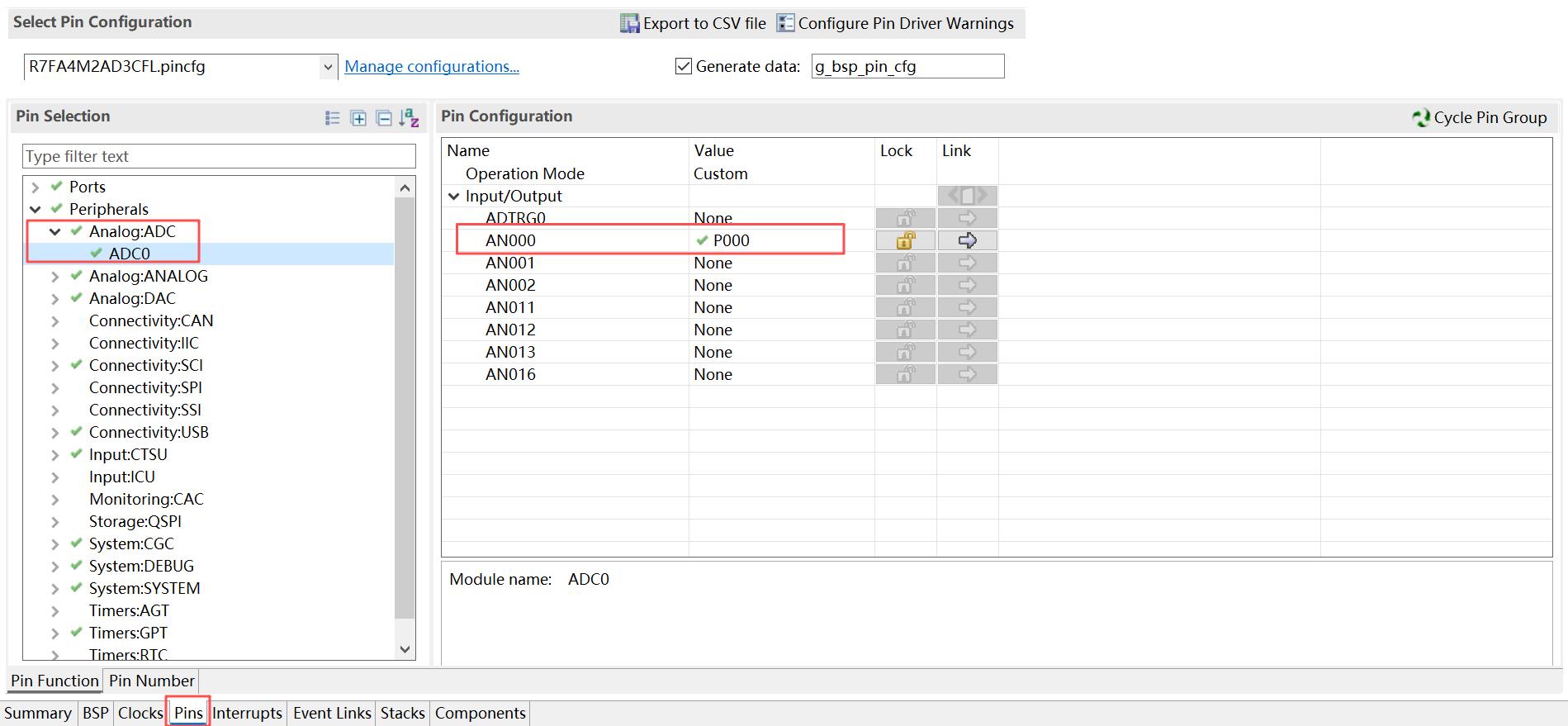The width and height of the screenshot is (1568, 726).
Task: Open Configure Pin Driver Warnings
Action: (x=895, y=23)
